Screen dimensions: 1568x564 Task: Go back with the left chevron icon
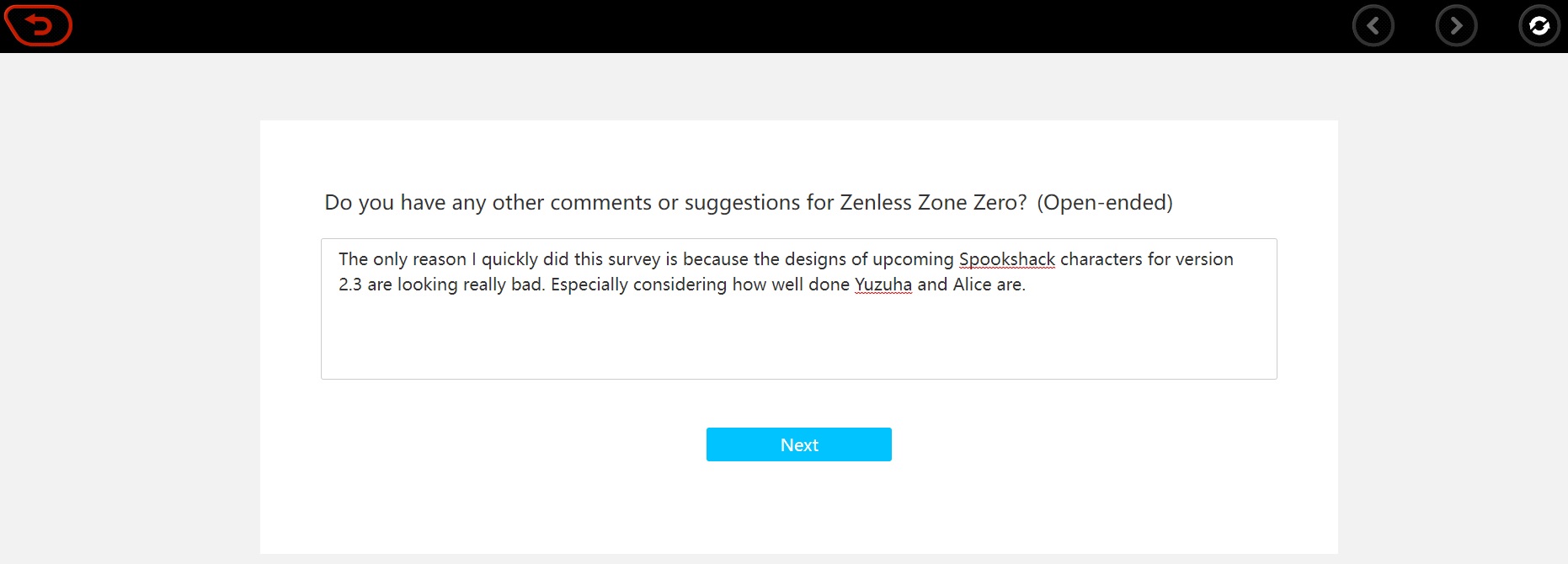pyautogui.click(x=1373, y=26)
